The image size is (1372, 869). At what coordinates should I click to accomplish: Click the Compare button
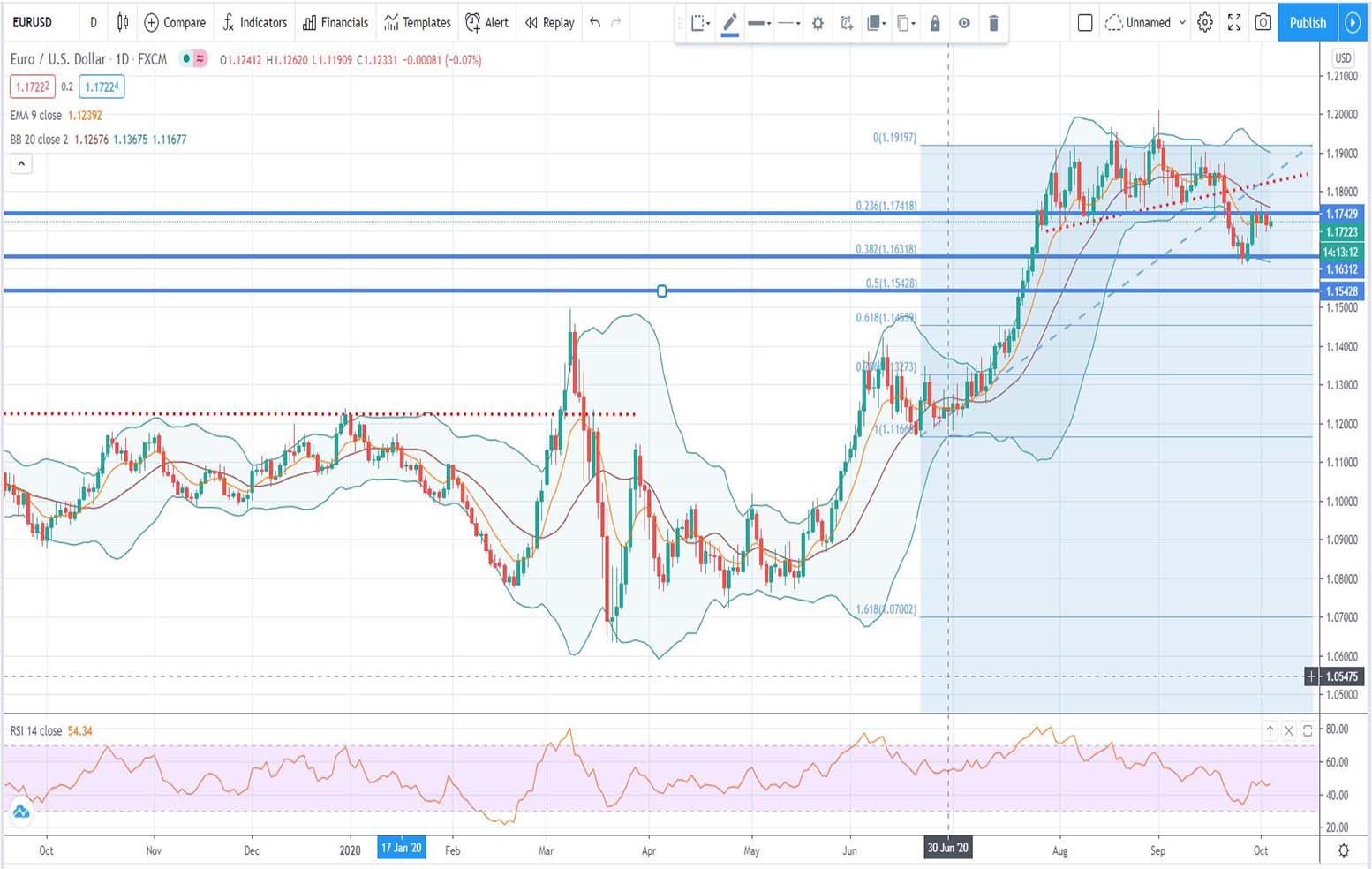(175, 22)
